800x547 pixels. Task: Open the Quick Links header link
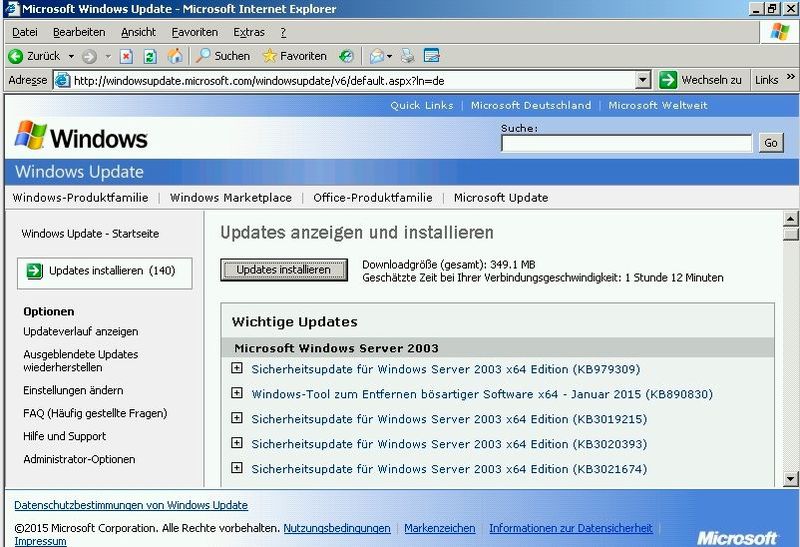coord(422,105)
